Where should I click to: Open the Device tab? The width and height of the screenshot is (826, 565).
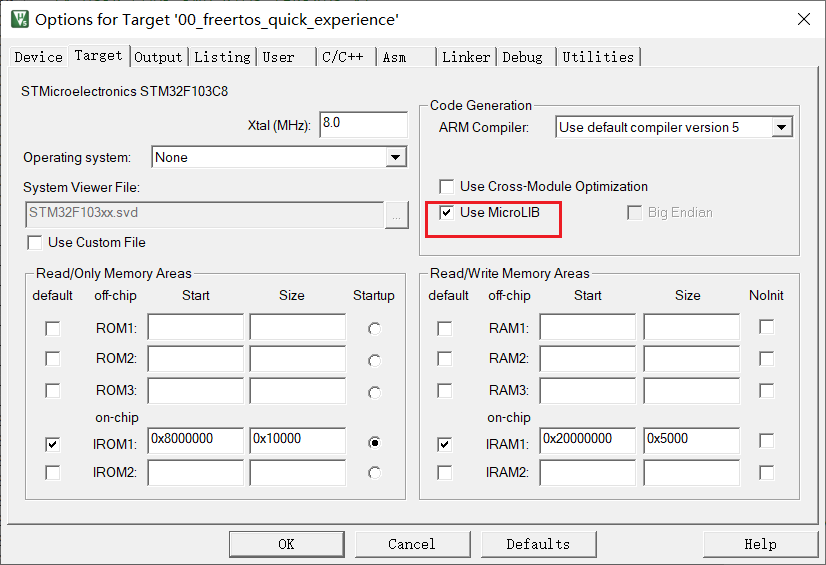click(38, 57)
